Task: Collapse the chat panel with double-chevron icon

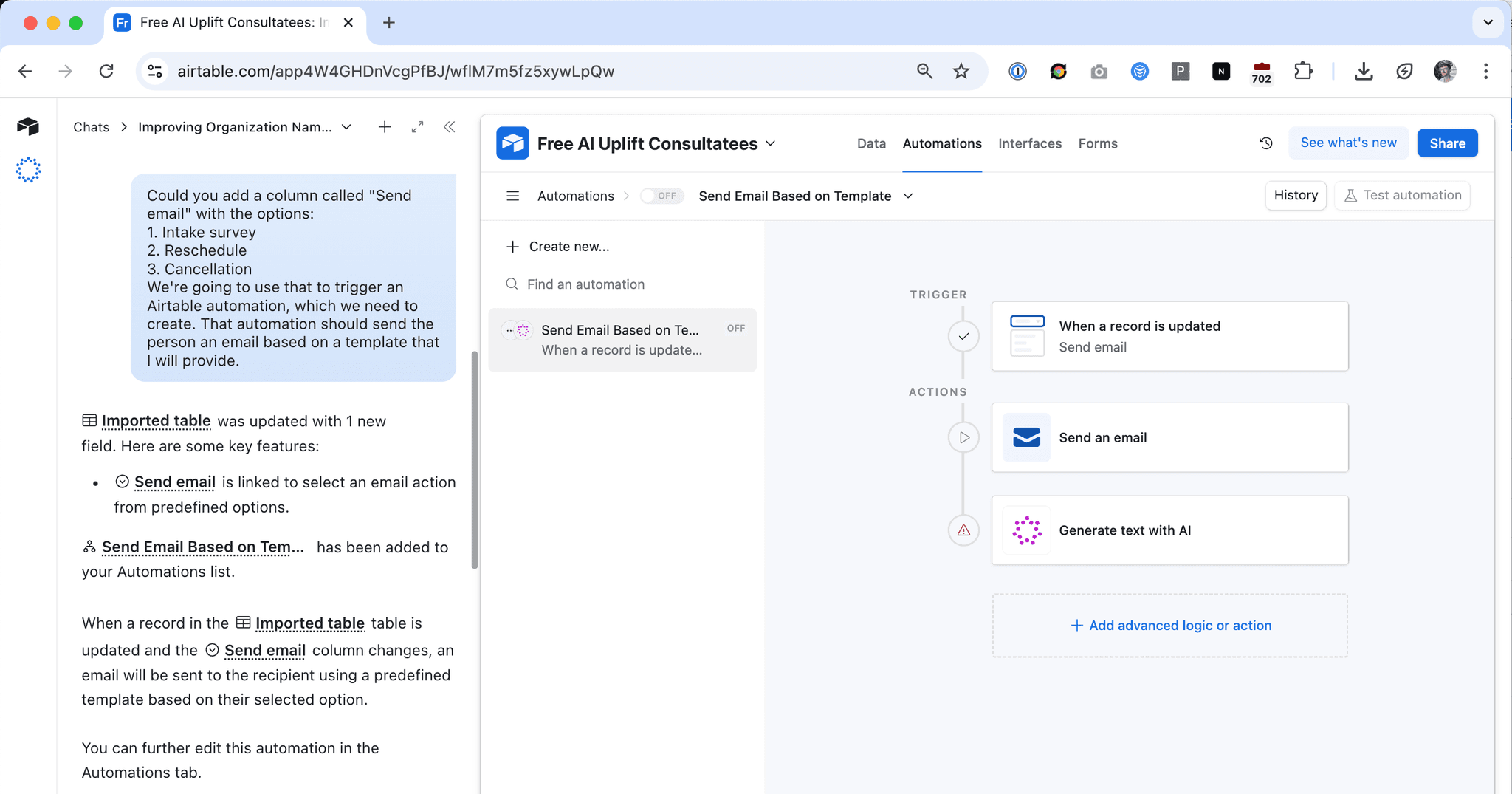Action: [449, 127]
